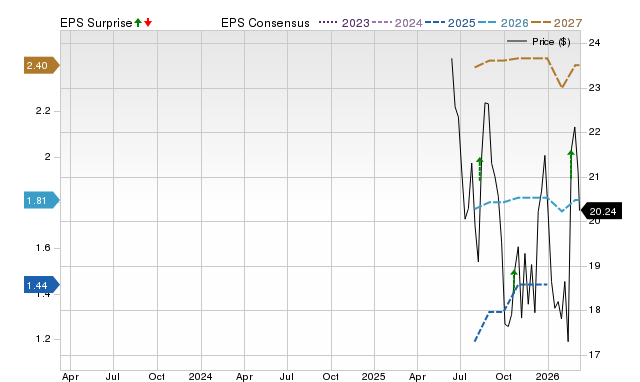640x382 pixels.
Task: Click the green EPS Surprise up arrow in legend
Action: coord(138,23)
